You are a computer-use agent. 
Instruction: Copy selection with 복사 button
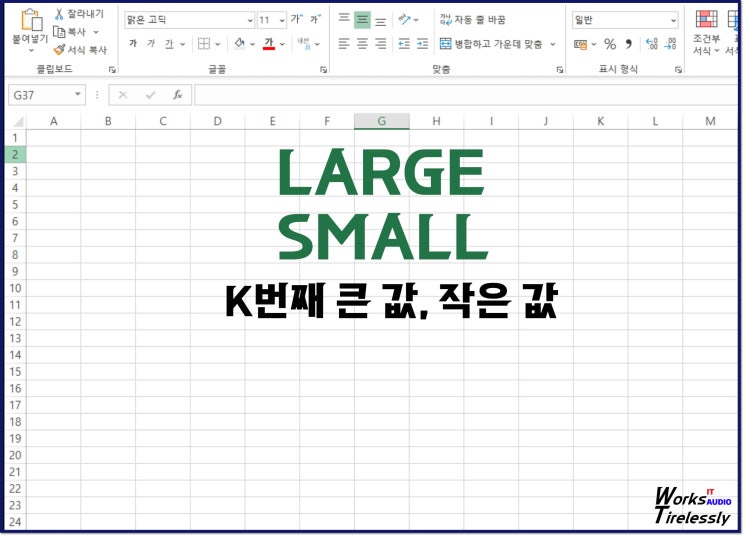pos(69,32)
